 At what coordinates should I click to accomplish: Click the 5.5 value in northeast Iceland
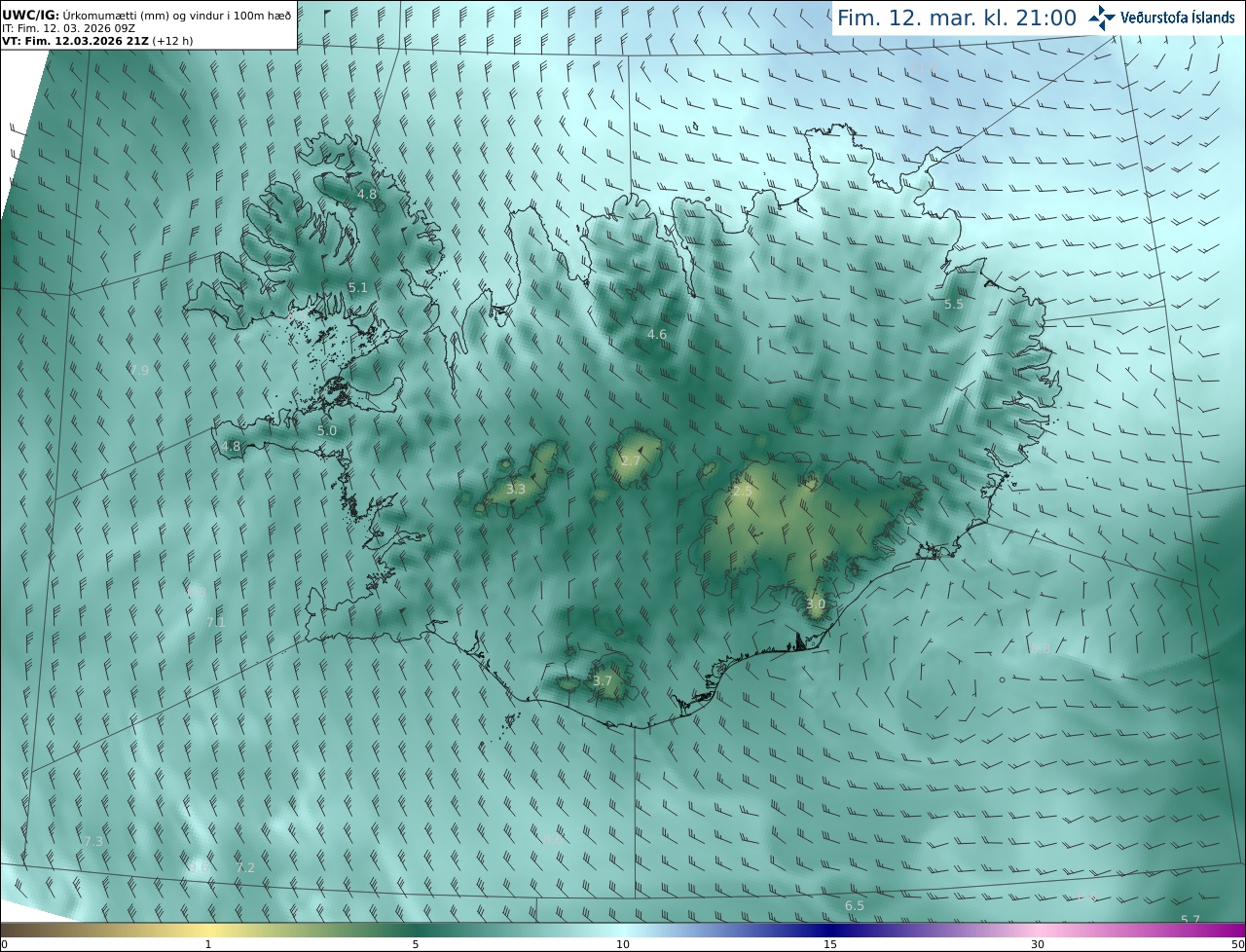(954, 305)
